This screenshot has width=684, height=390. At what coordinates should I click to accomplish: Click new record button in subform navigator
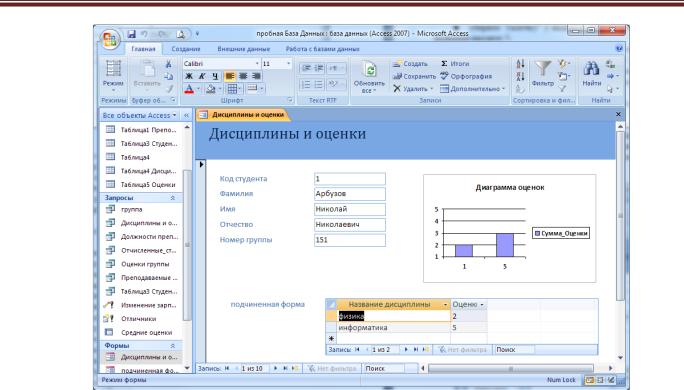click(x=426, y=349)
